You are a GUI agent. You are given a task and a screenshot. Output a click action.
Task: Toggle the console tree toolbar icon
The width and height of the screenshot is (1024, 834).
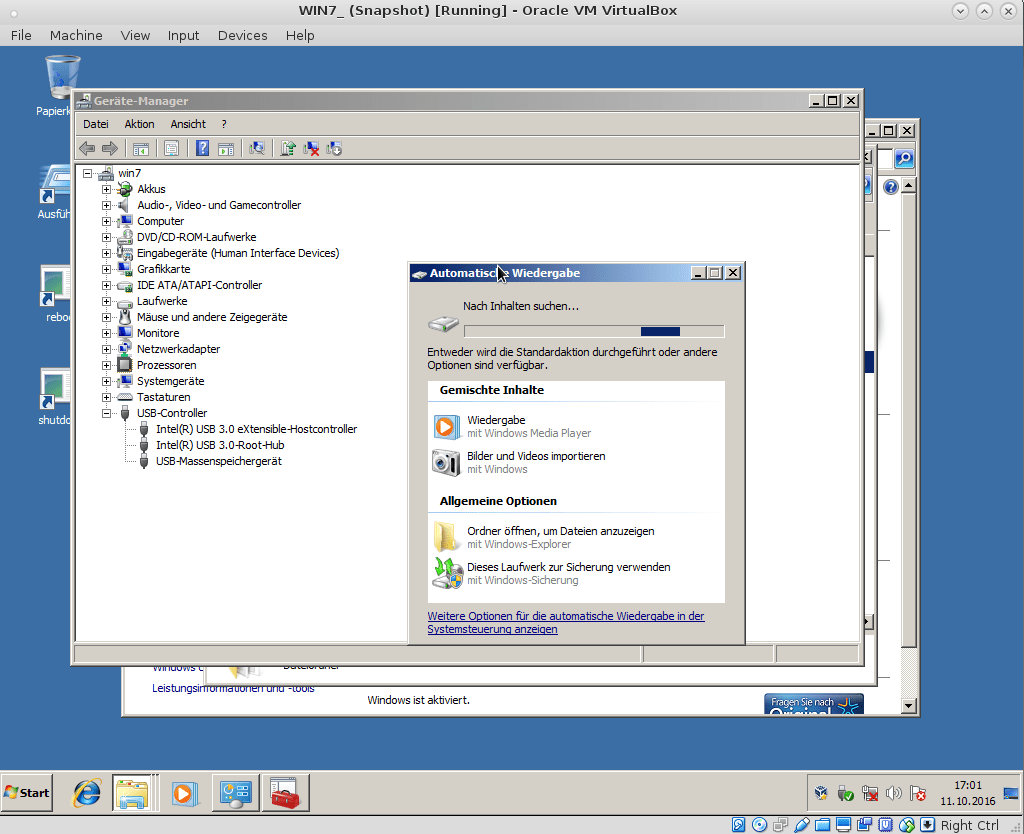point(141,149)
